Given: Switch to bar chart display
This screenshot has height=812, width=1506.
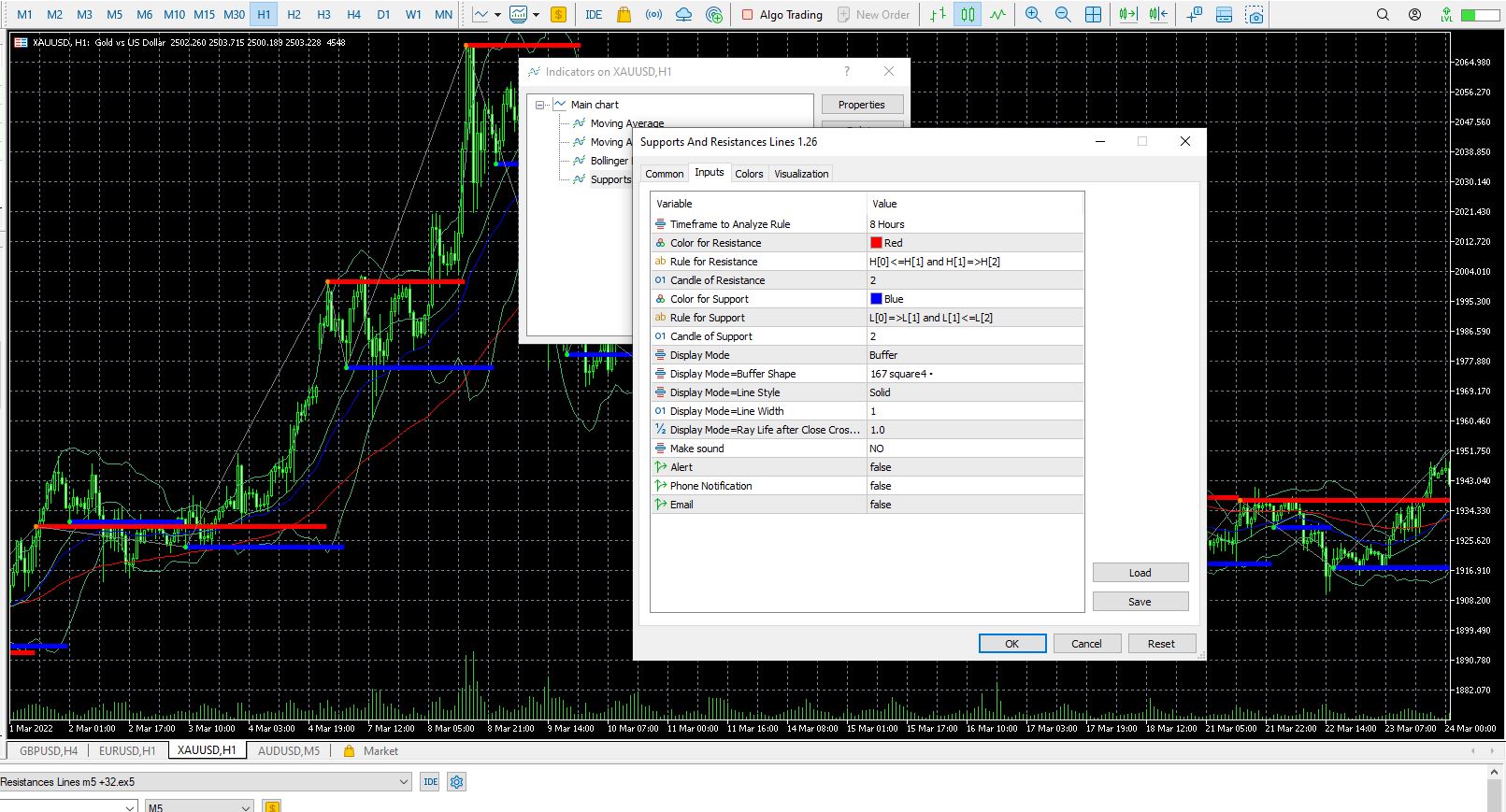Looking at the screenshot, I should (938, 14).
